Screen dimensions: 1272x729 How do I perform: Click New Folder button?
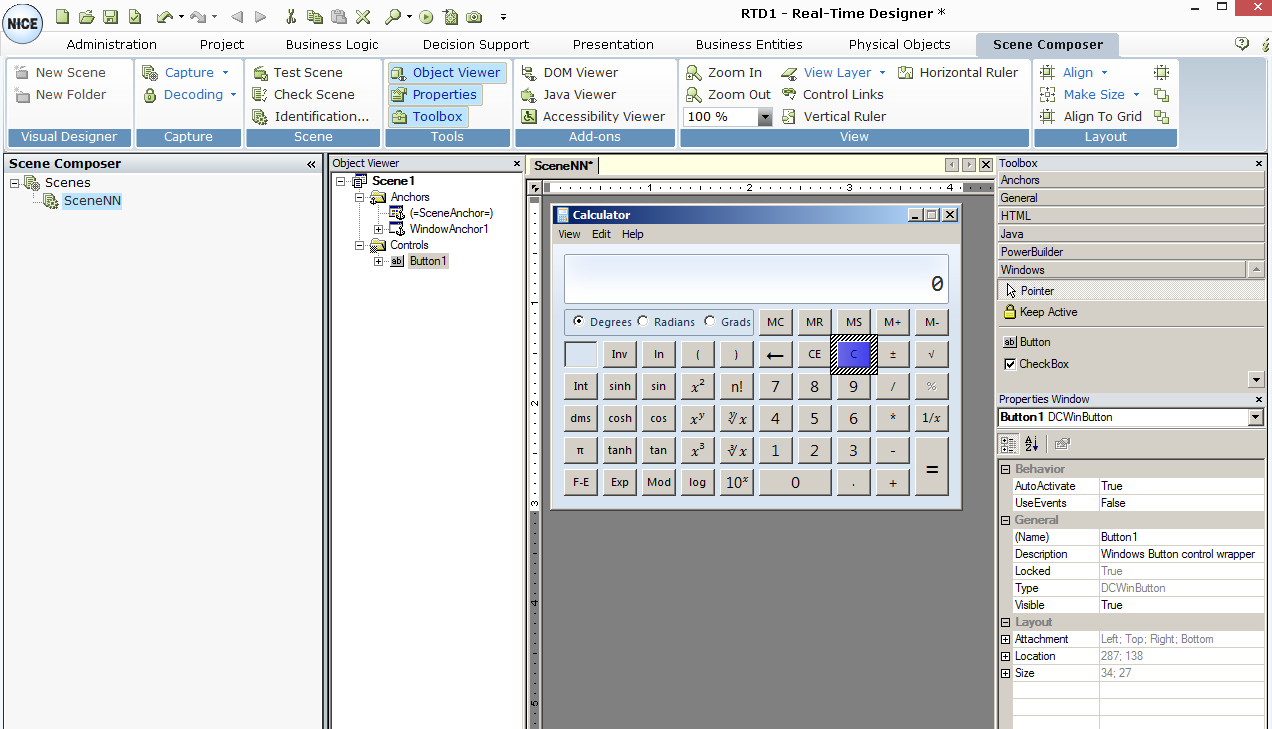61,95
